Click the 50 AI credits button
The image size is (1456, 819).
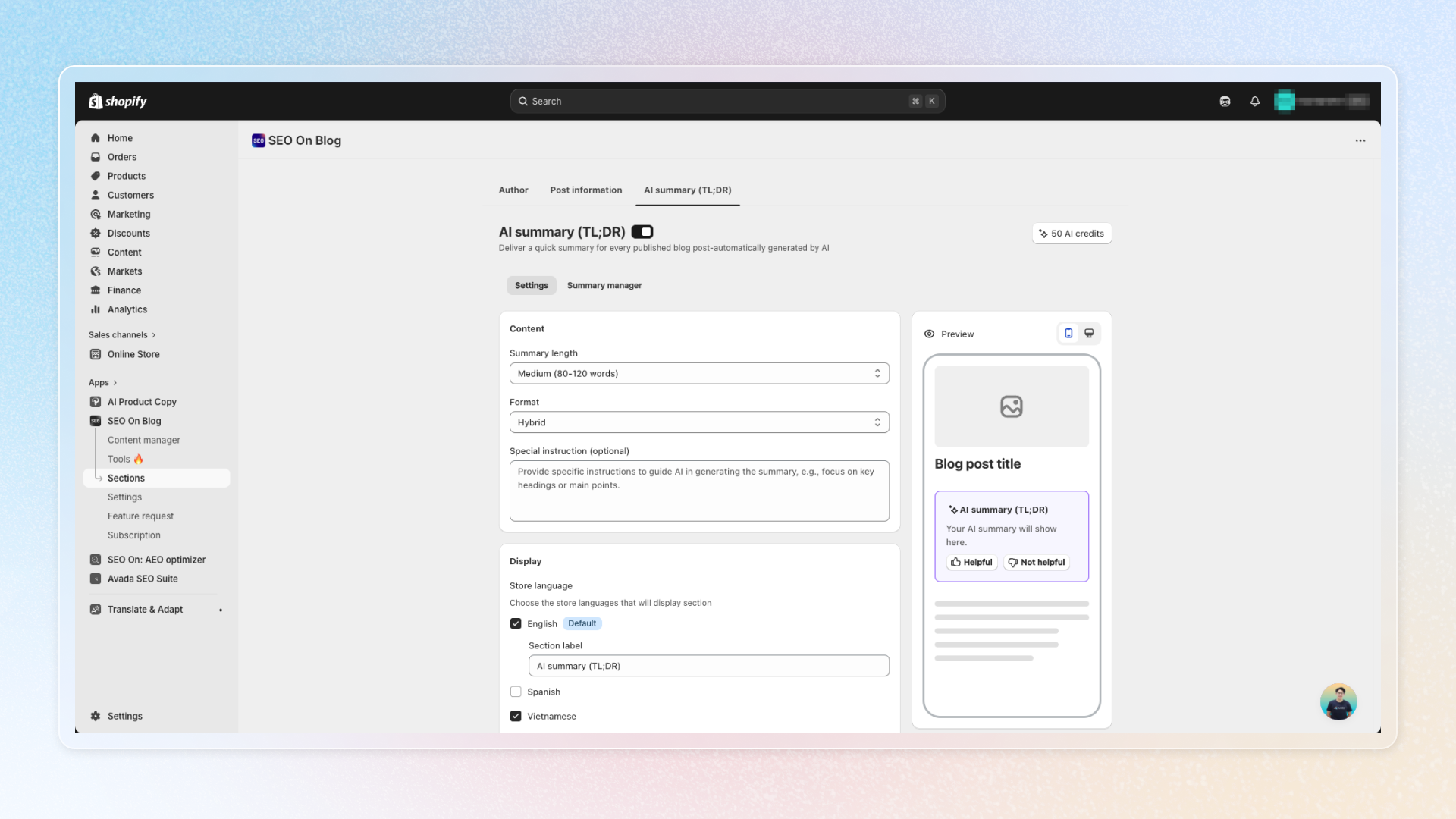(x=1072, y=234)
